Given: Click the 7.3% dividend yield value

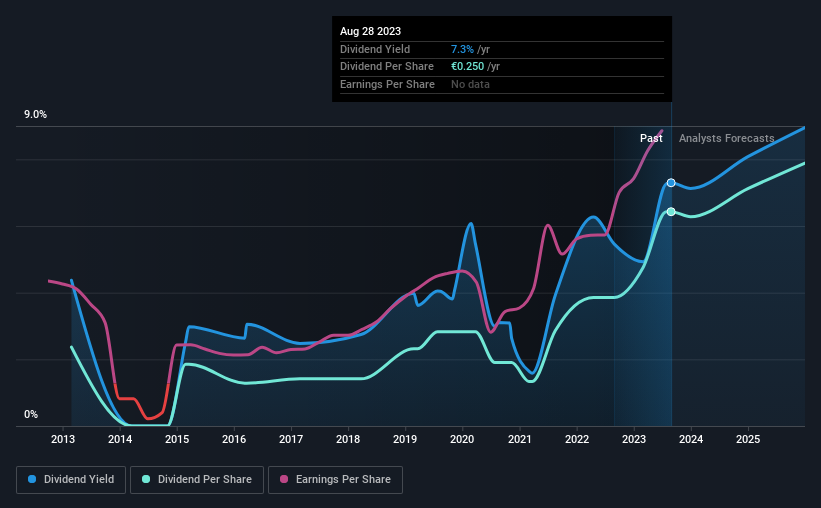Looking at the screenshot, I should click(x=462, y=49).
